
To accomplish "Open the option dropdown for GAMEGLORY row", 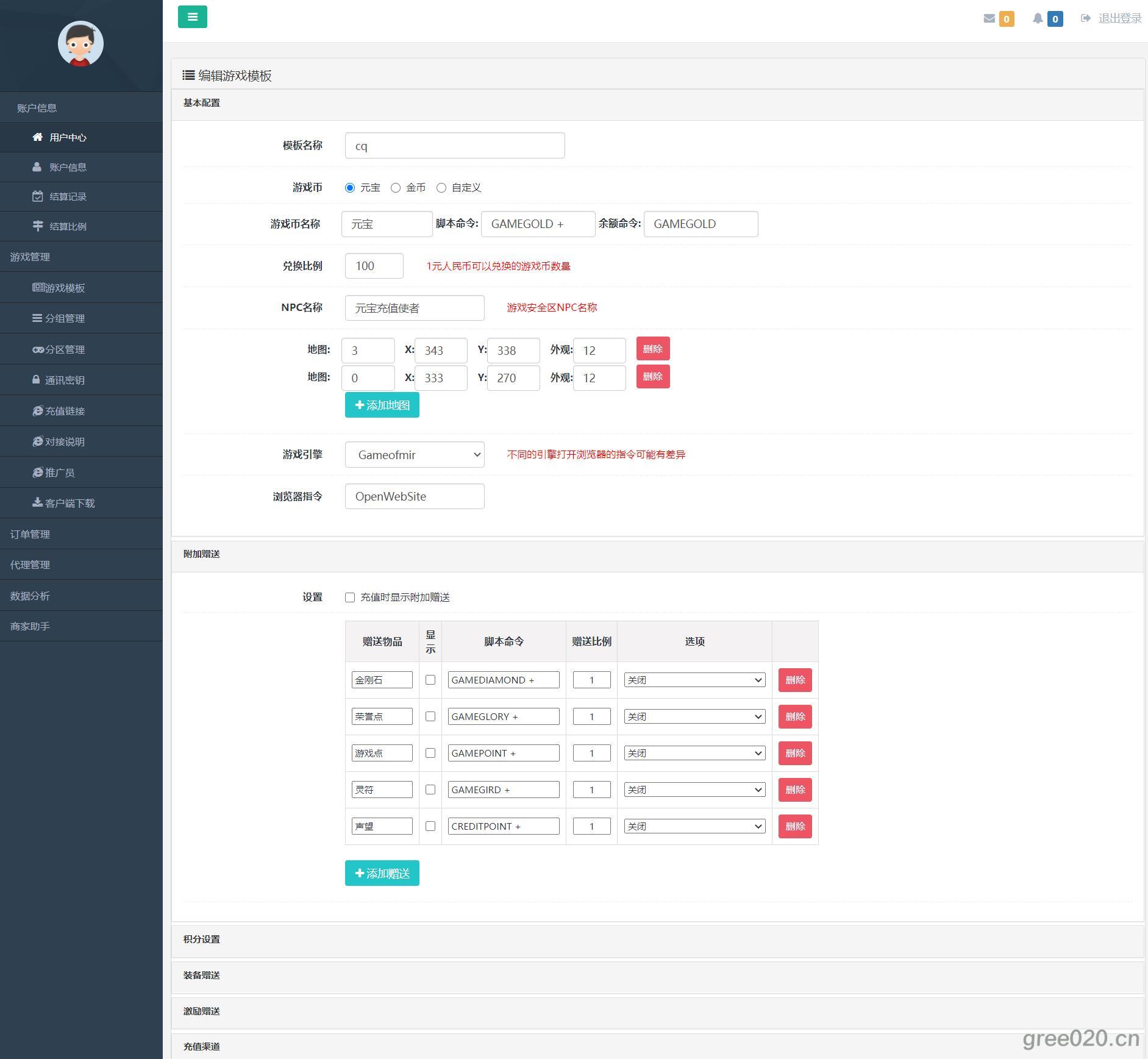I will [694, 716].
